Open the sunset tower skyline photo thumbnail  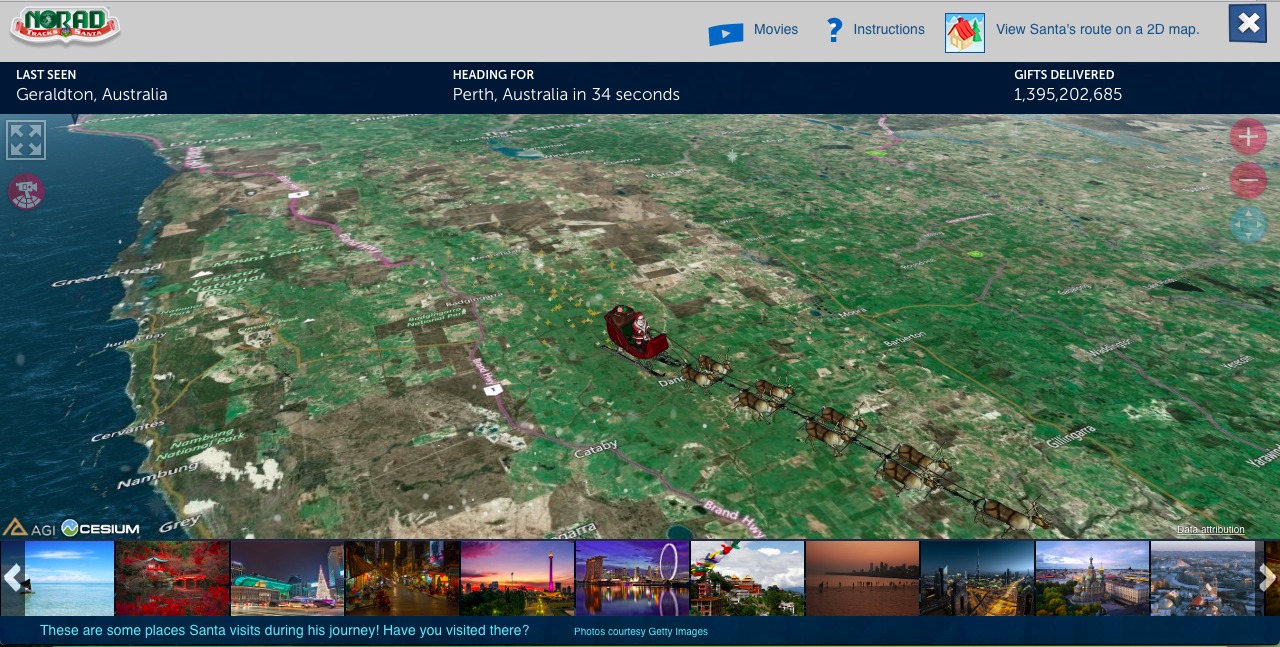(517, 578)
